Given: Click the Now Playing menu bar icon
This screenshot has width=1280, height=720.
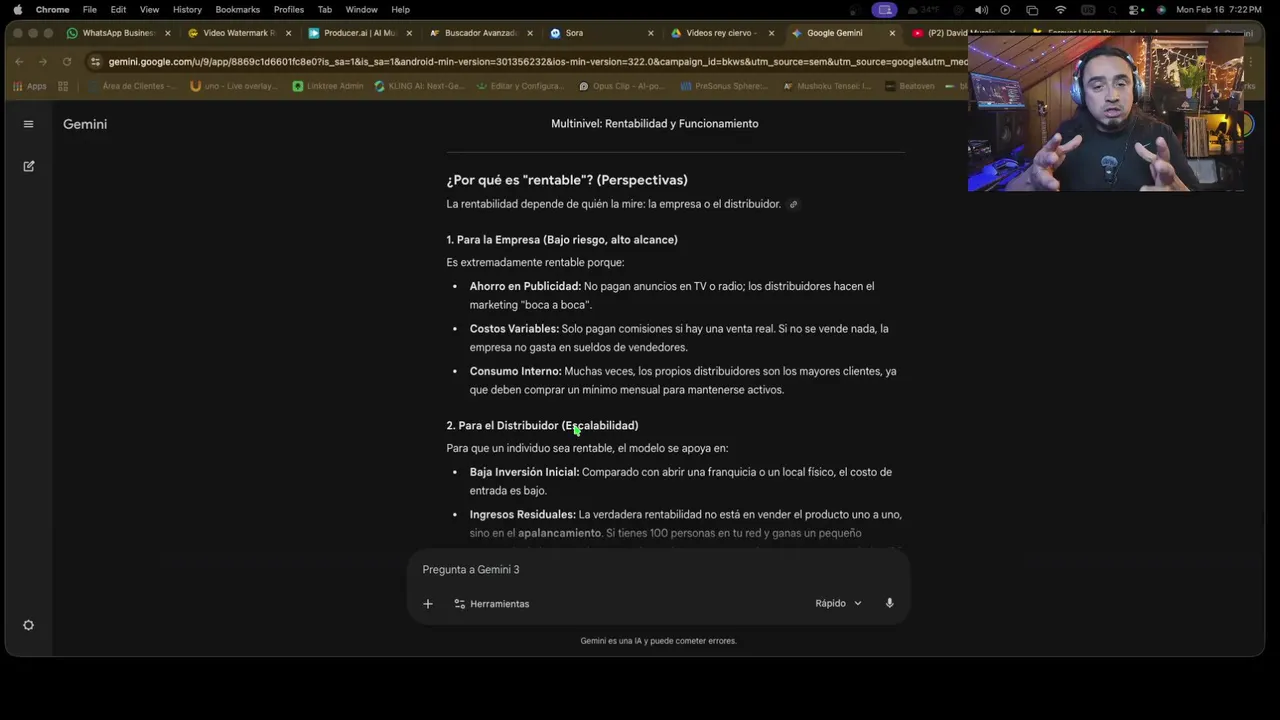Looking at the screenshot, I should click(x=1005, y=9).
